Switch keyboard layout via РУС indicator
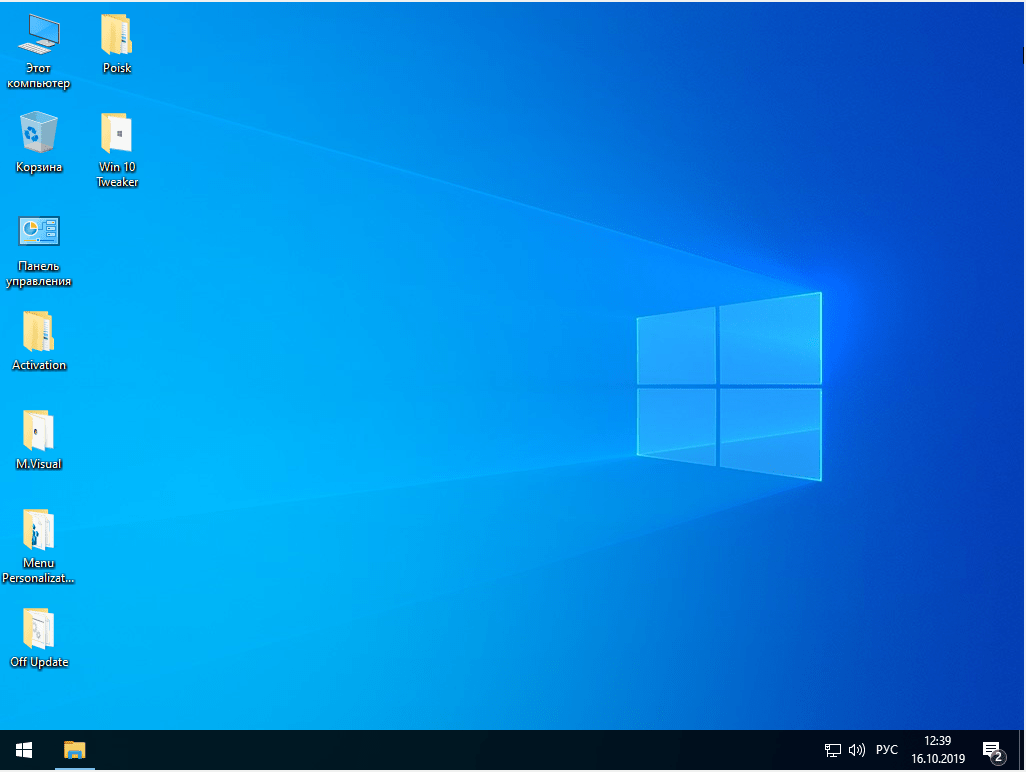 (x=886, y=749)
